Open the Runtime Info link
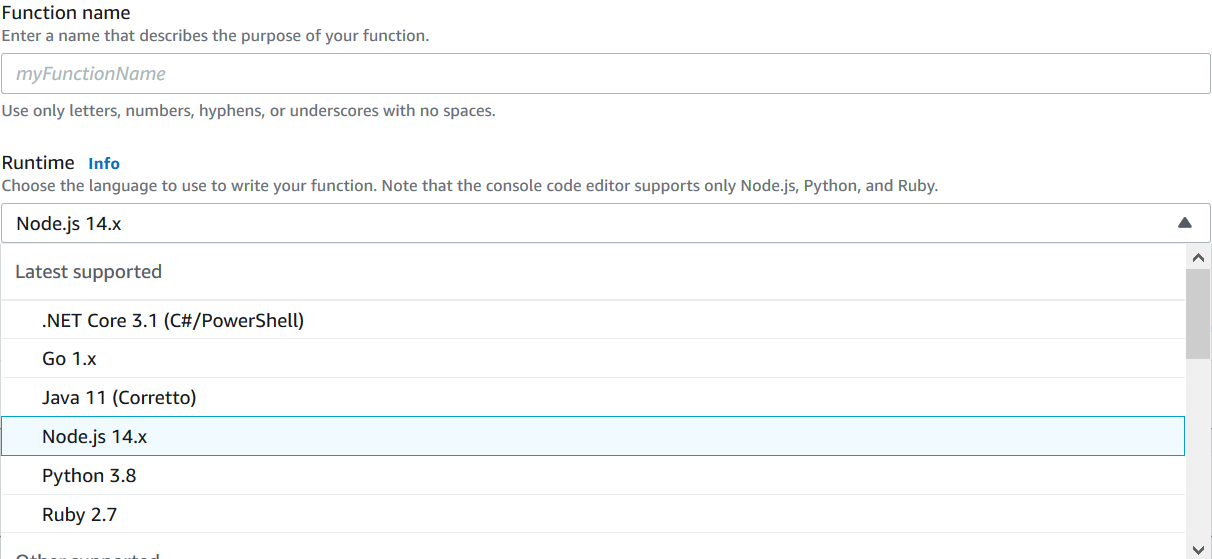This screenshot has height=559, width=1212. (104, 163)
